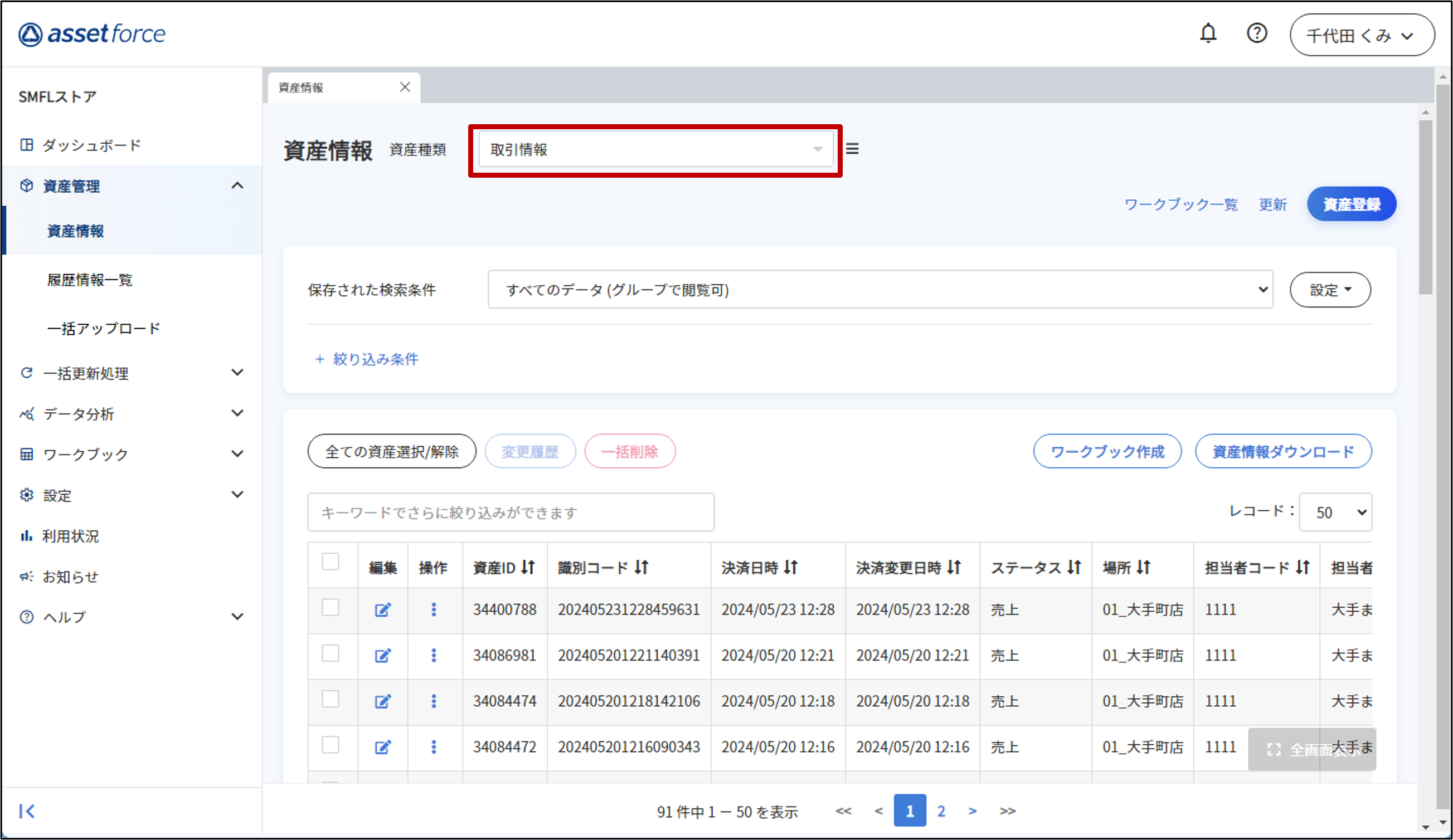This screenshot has height=840, width=1453.
Task: Change the レコード count dropdown showing 50
Action: click(x=1335, y=512)
